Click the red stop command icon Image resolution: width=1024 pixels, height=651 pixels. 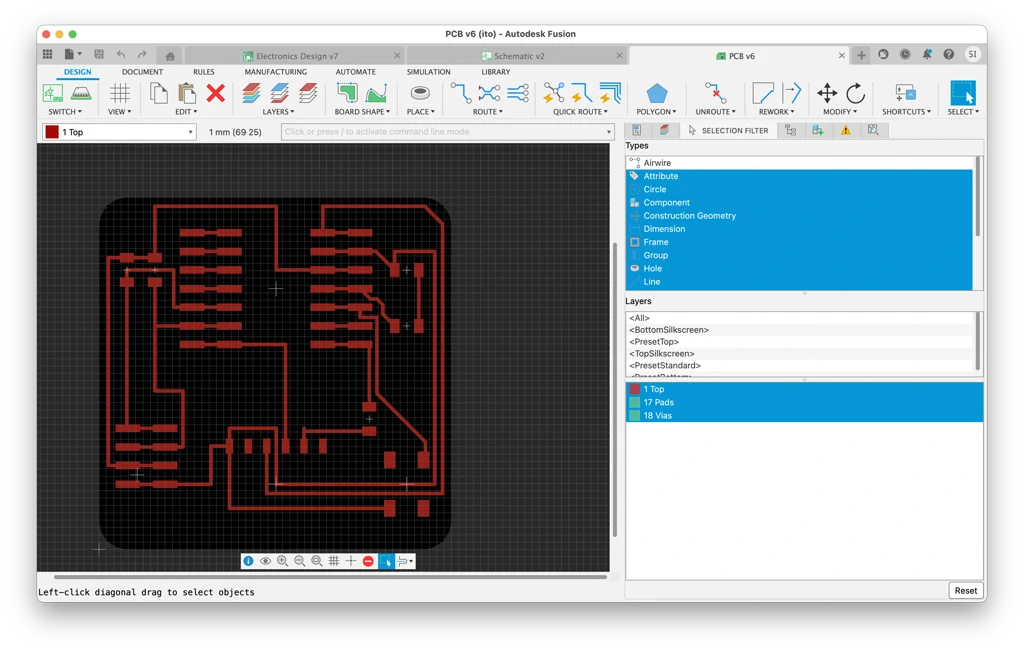tap(368, 561)
